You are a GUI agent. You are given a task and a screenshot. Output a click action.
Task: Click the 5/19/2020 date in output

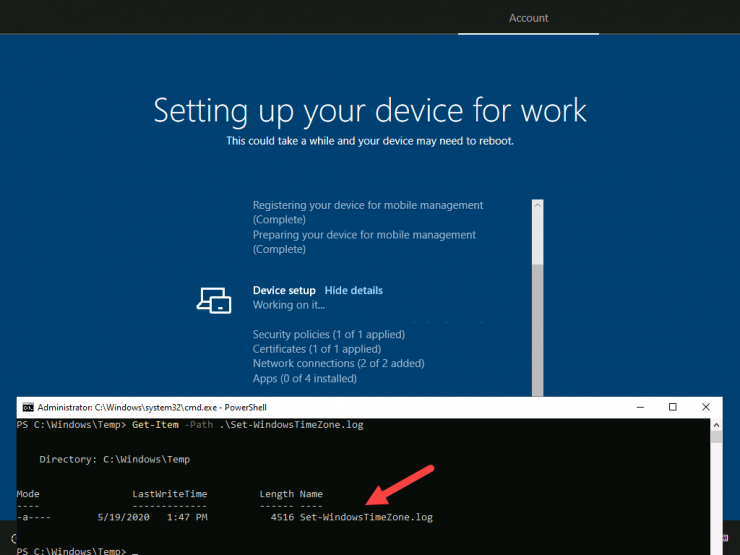click(x=124, y=517)
